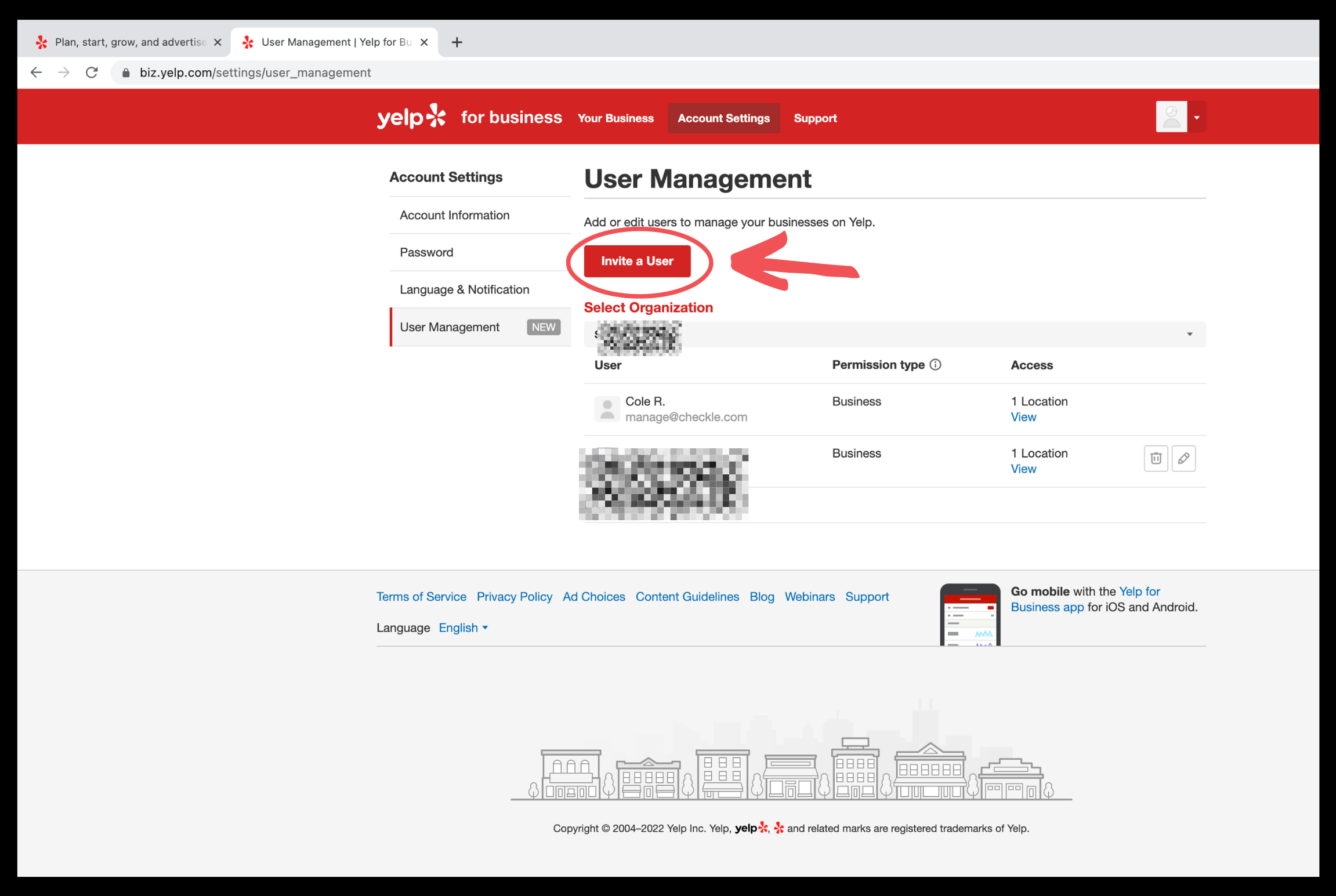Click the Cole R. user name
The image size is (1336, 896).
645,401
